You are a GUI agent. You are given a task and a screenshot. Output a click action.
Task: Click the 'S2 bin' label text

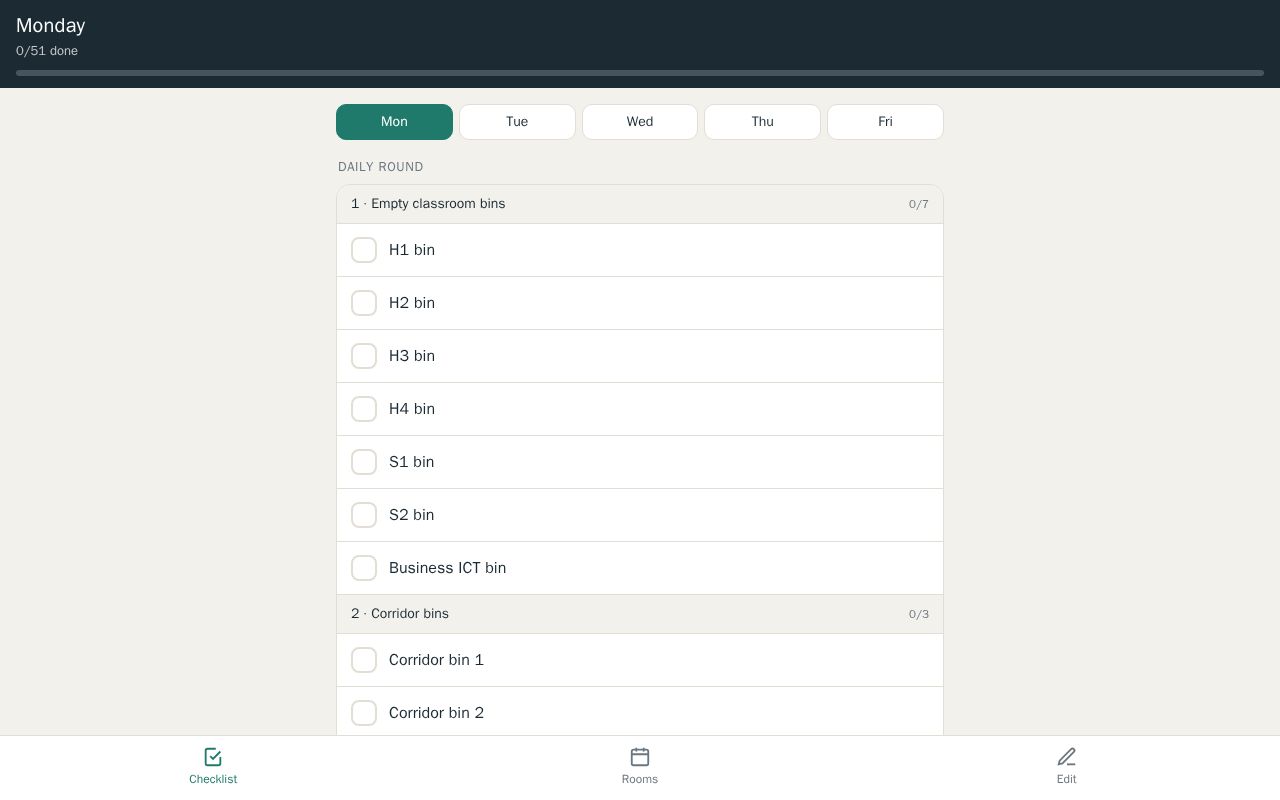pos(412,515)
